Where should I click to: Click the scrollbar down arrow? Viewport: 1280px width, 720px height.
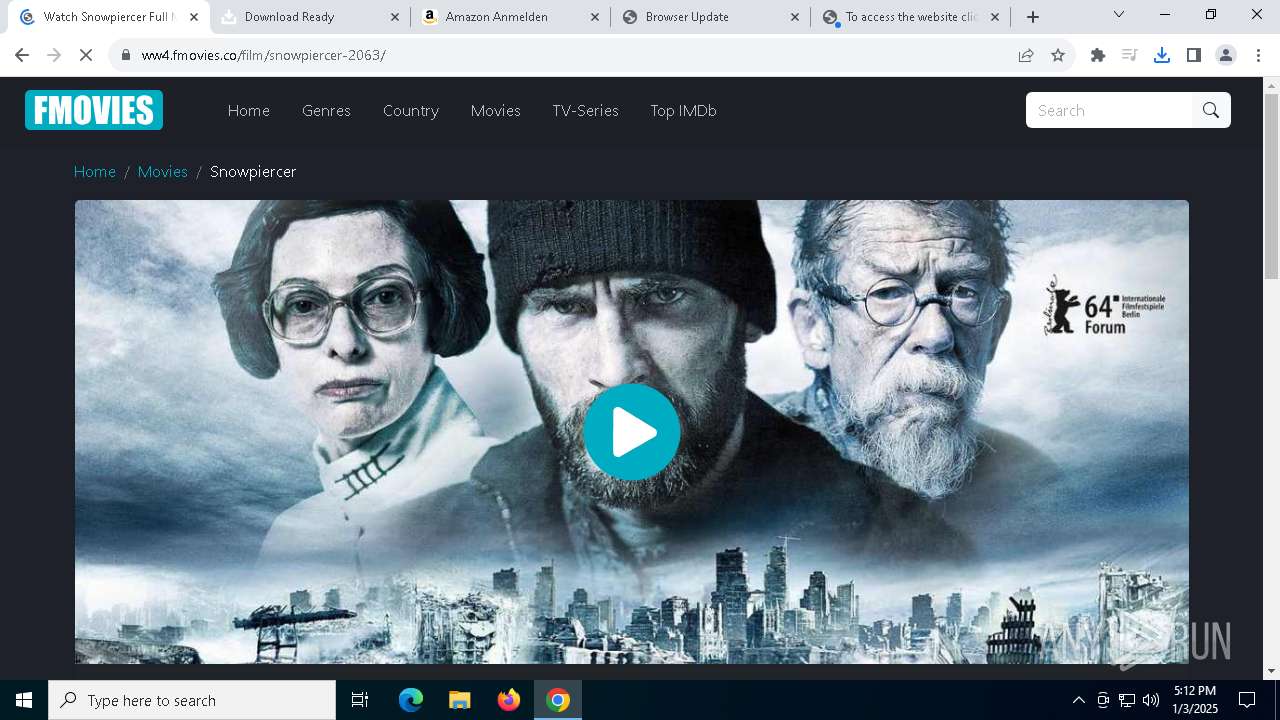point(1271,671)
